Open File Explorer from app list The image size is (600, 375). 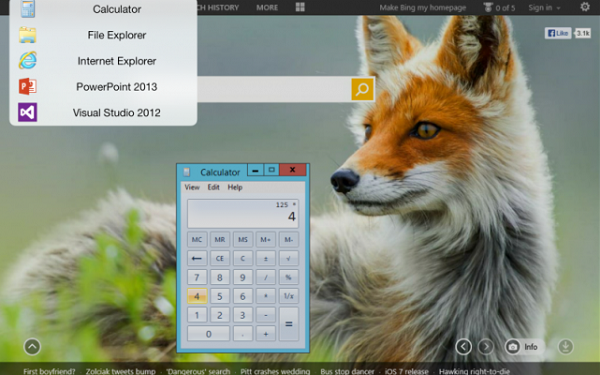tap(103, 35)
